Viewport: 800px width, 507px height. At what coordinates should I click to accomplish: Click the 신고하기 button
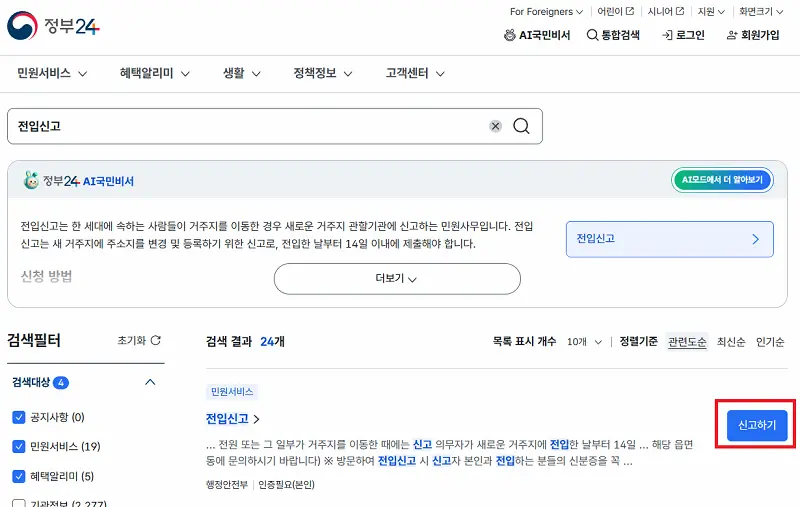[x=757, y=425]
